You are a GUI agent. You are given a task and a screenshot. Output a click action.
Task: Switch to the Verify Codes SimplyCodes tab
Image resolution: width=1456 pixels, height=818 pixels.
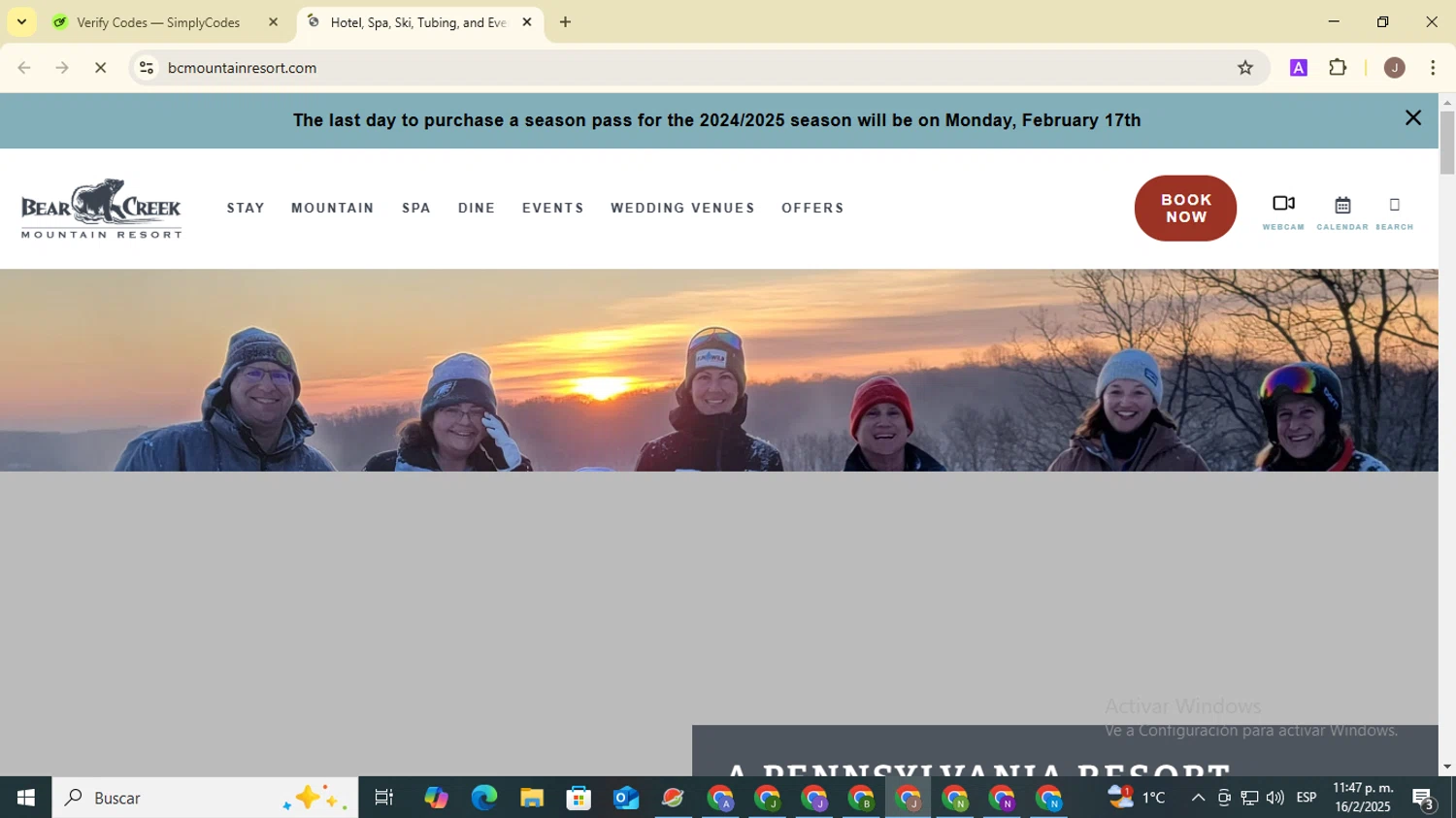tap(158, 22)
